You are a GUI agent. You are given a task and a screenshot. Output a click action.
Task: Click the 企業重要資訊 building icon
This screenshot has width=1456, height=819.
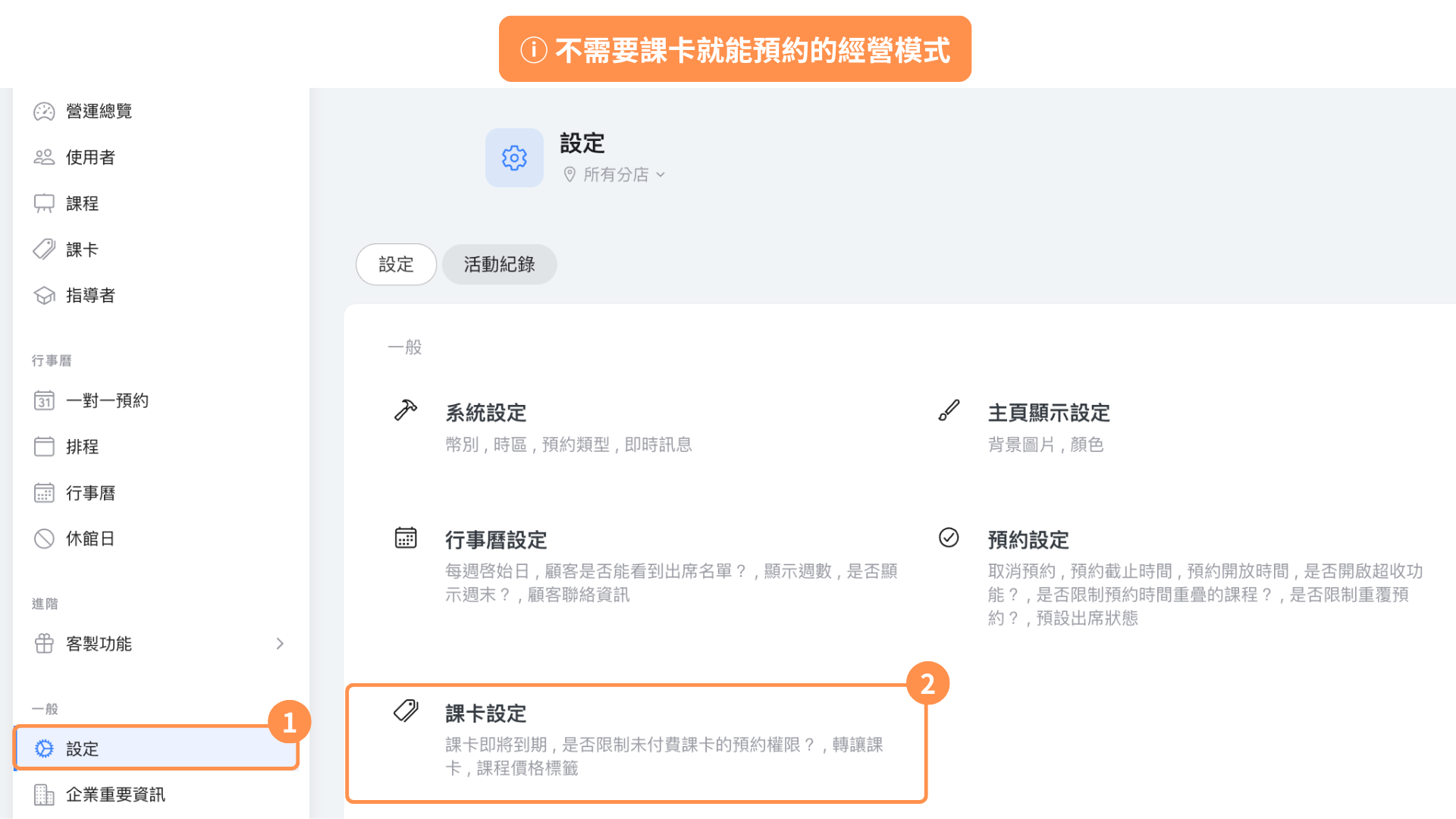coord(44,795)
